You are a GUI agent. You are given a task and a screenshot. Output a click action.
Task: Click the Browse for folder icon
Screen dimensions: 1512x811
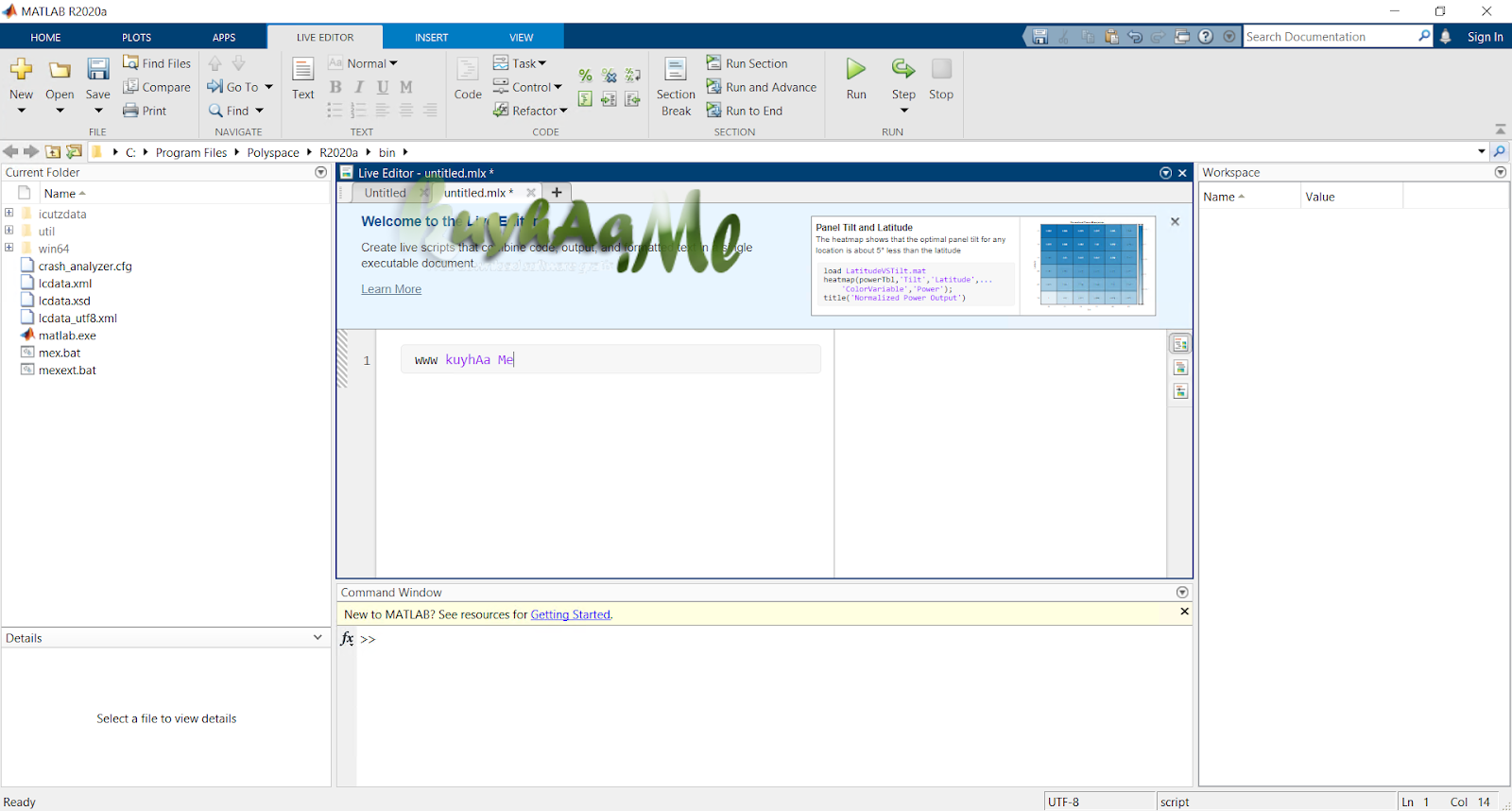tap(74, 152)
